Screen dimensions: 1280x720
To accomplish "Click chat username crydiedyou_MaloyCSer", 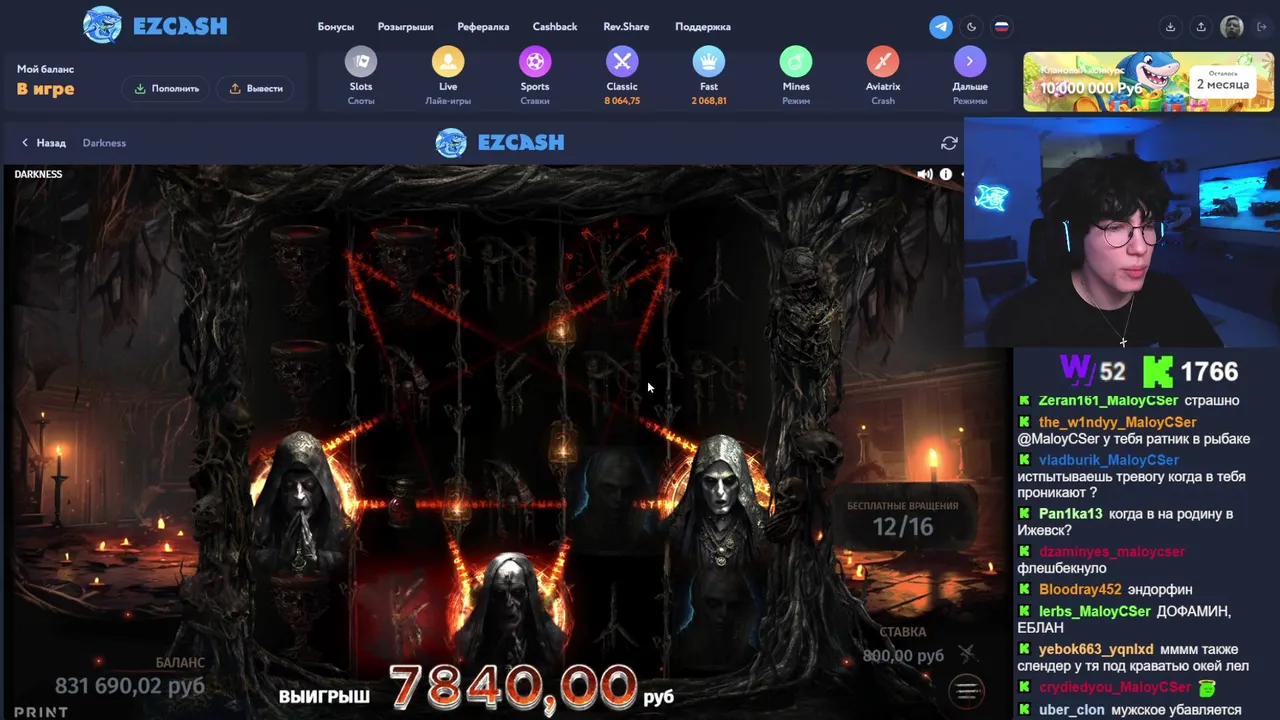I will pos(1114,688).
